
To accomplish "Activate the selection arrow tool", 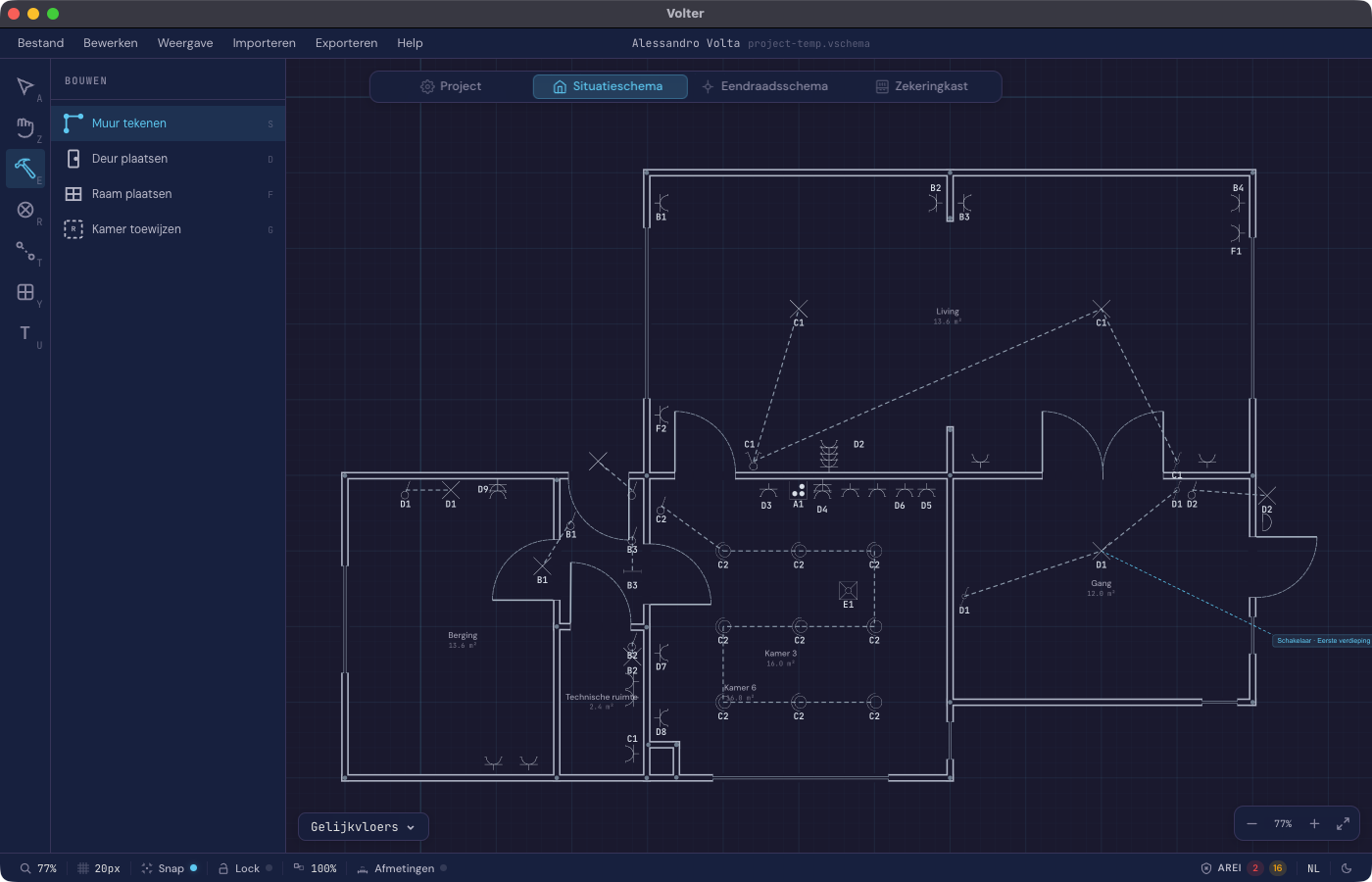I will coord(25,86).
